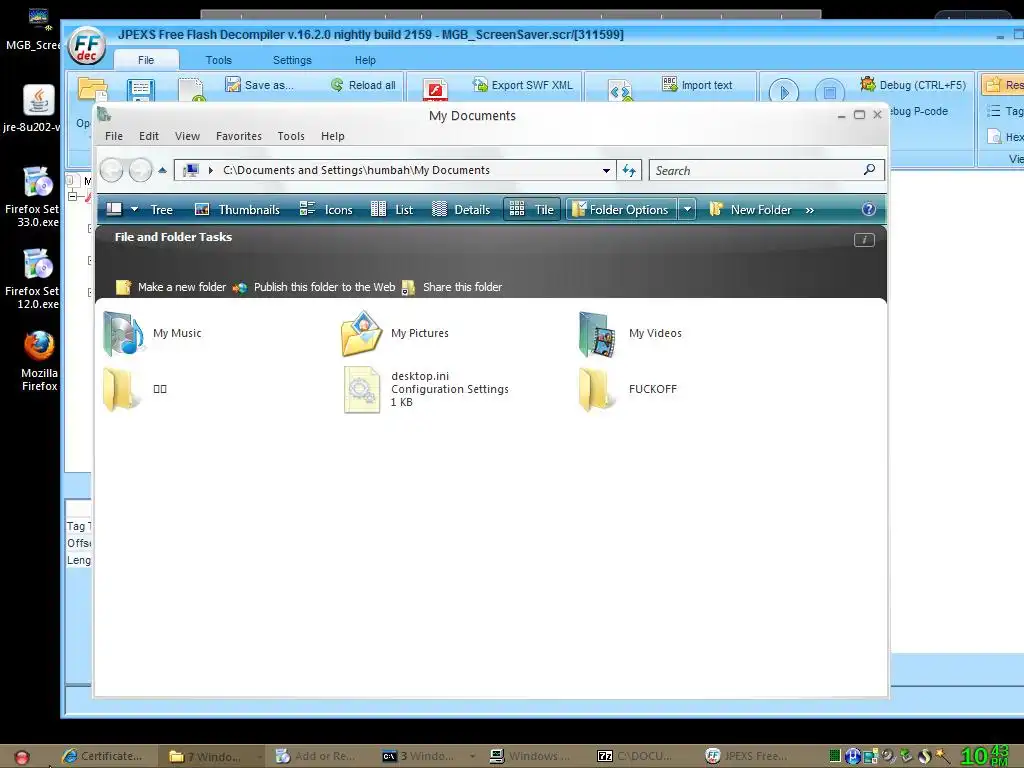
Task: Open the Help tab in JPEXS ribbon
Action: click(365, 60)
